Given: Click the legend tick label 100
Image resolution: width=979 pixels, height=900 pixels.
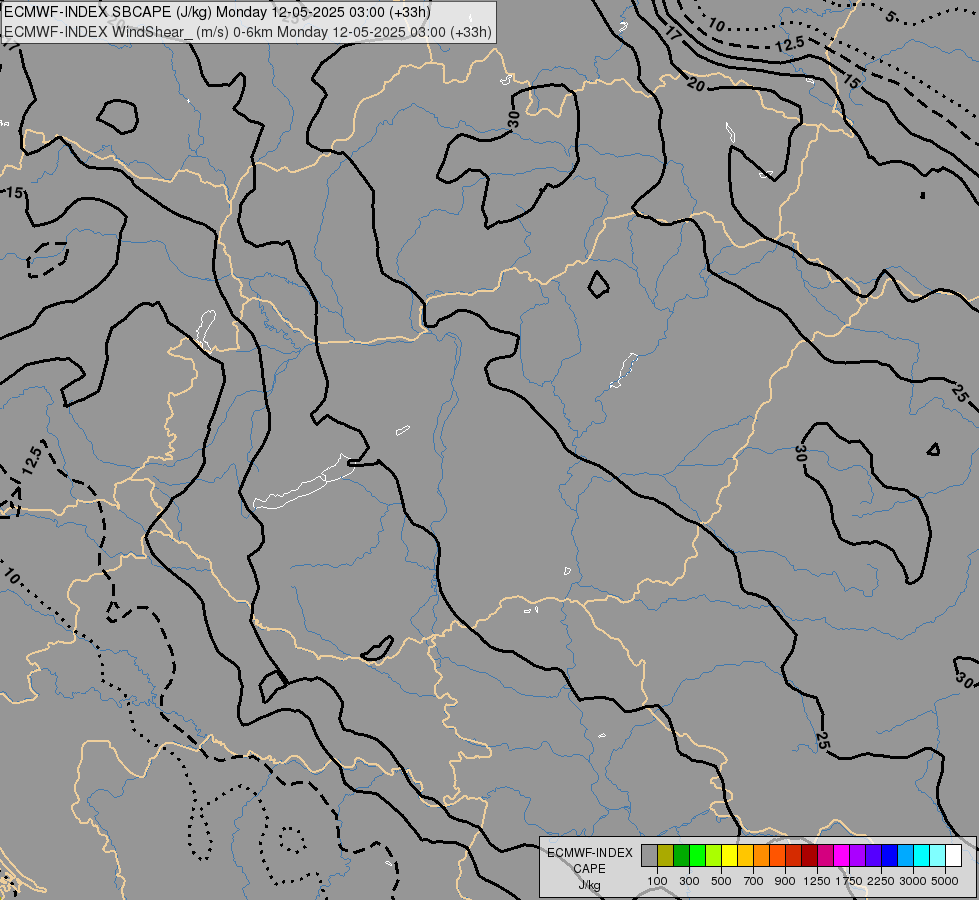Looking at the screenshot, I should (x=657, y=881).
